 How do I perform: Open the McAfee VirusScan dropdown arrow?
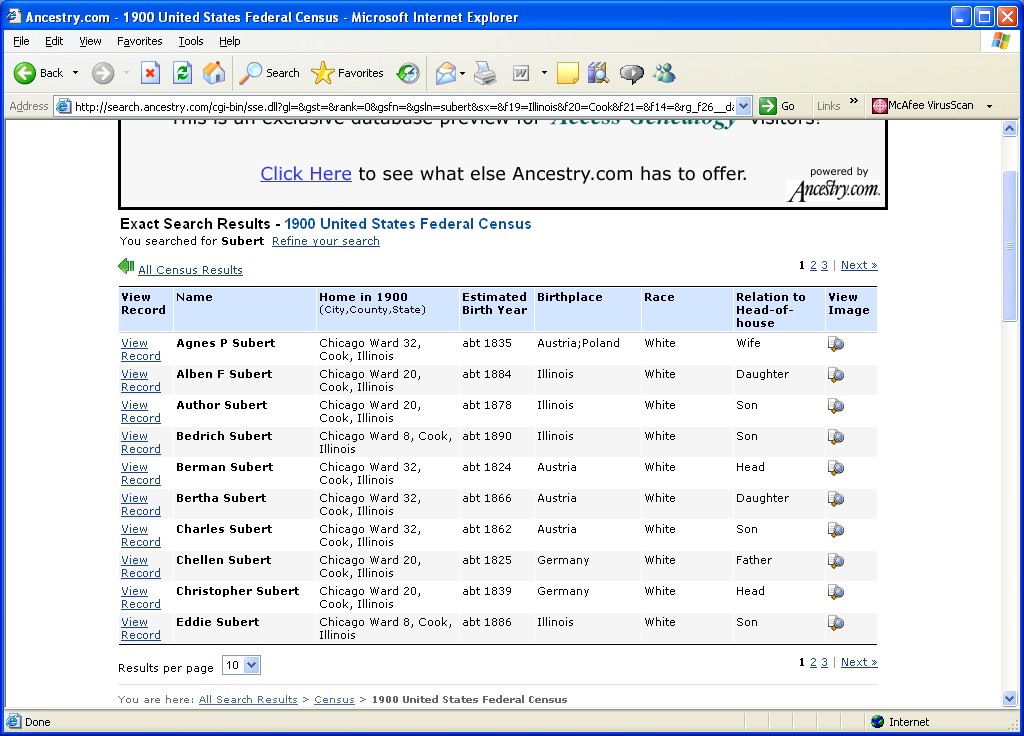[x=989, y=106]
